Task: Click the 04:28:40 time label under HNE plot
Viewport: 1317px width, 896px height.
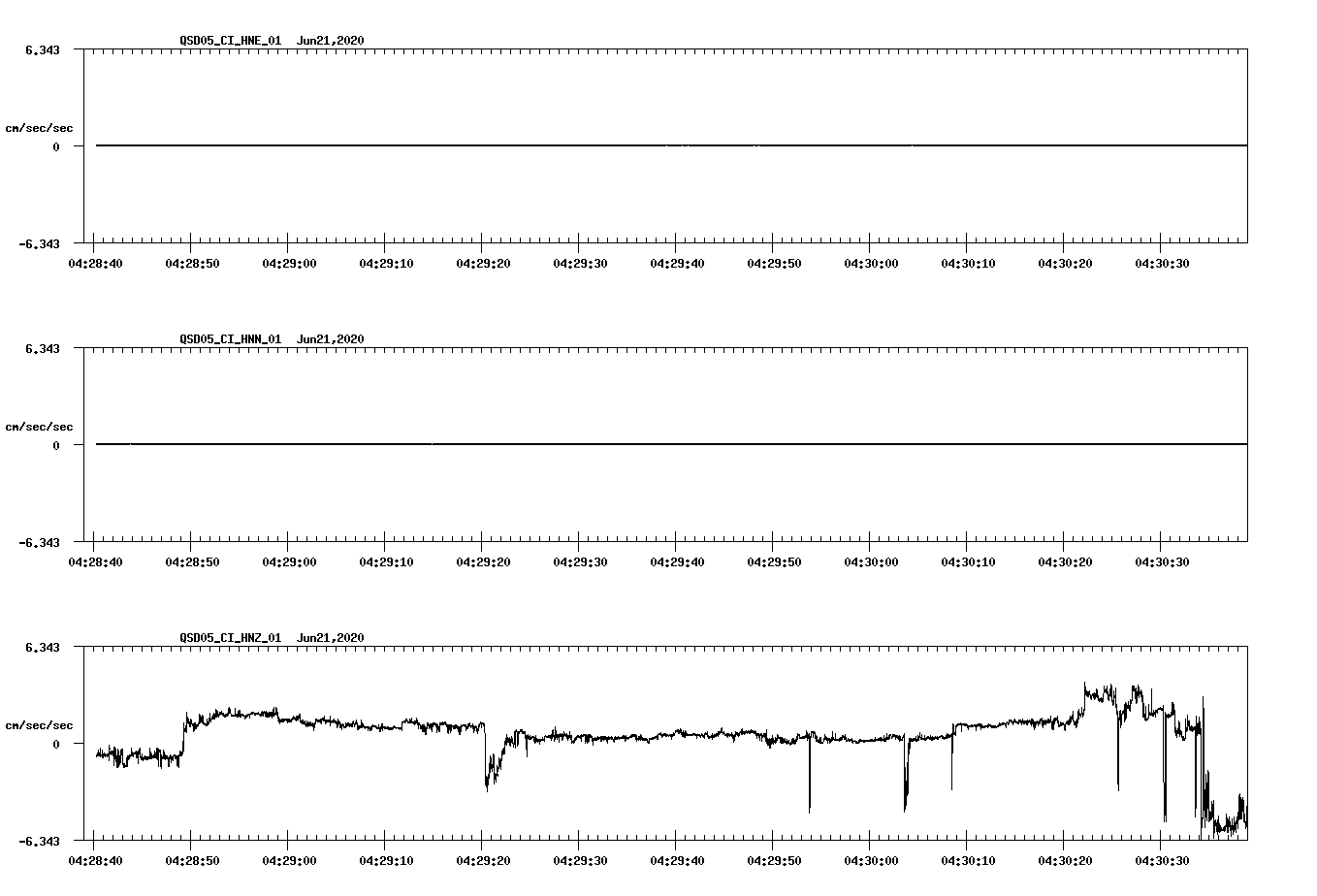Action: point(95,264)
